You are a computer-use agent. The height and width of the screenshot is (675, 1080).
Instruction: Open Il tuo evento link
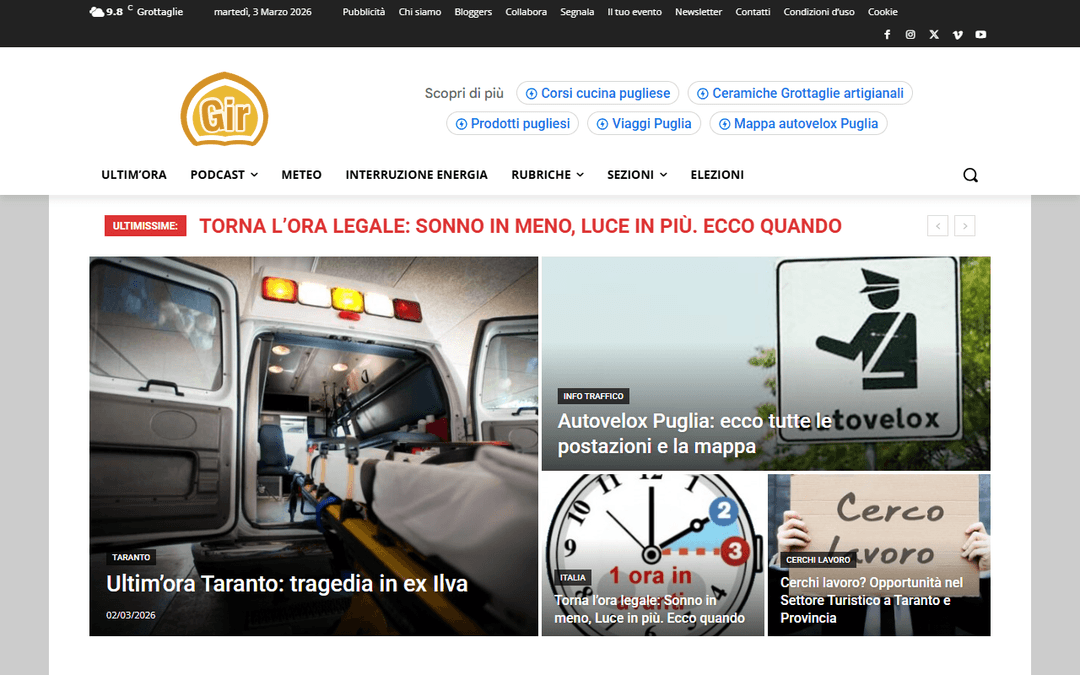634,12
